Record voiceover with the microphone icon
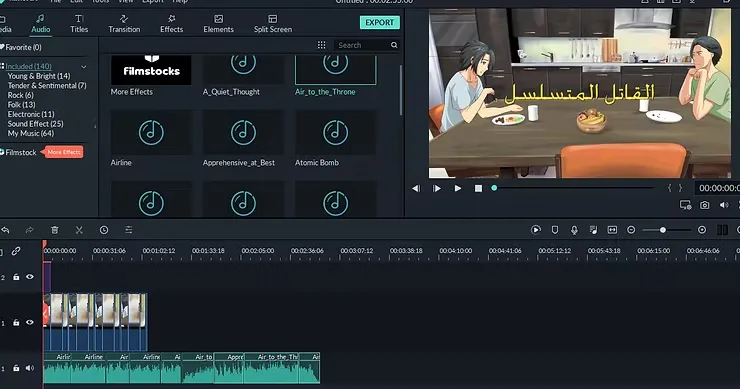The height and width of the screenshot is (389, 740). click(x=574, y=230)
